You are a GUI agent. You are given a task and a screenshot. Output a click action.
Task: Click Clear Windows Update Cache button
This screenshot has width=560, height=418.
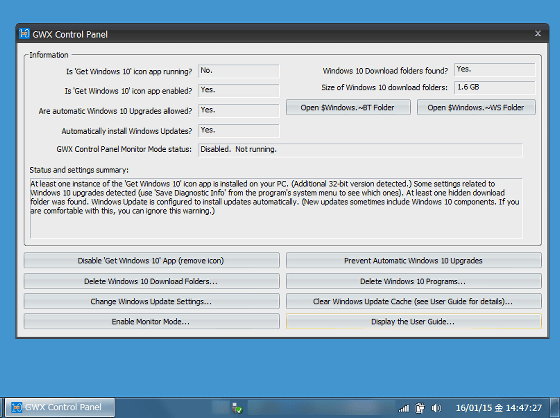(414, 301)
